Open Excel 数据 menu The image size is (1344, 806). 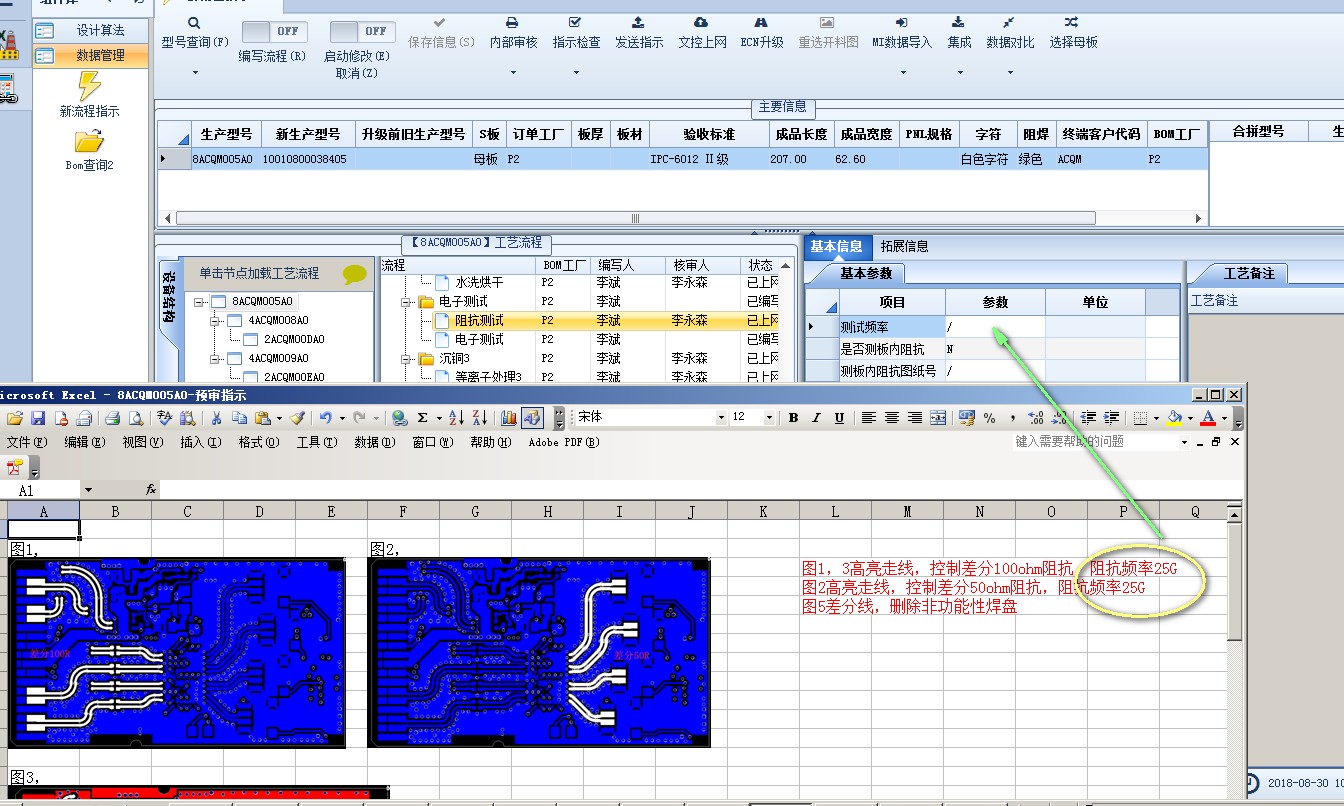click(373, 442)
